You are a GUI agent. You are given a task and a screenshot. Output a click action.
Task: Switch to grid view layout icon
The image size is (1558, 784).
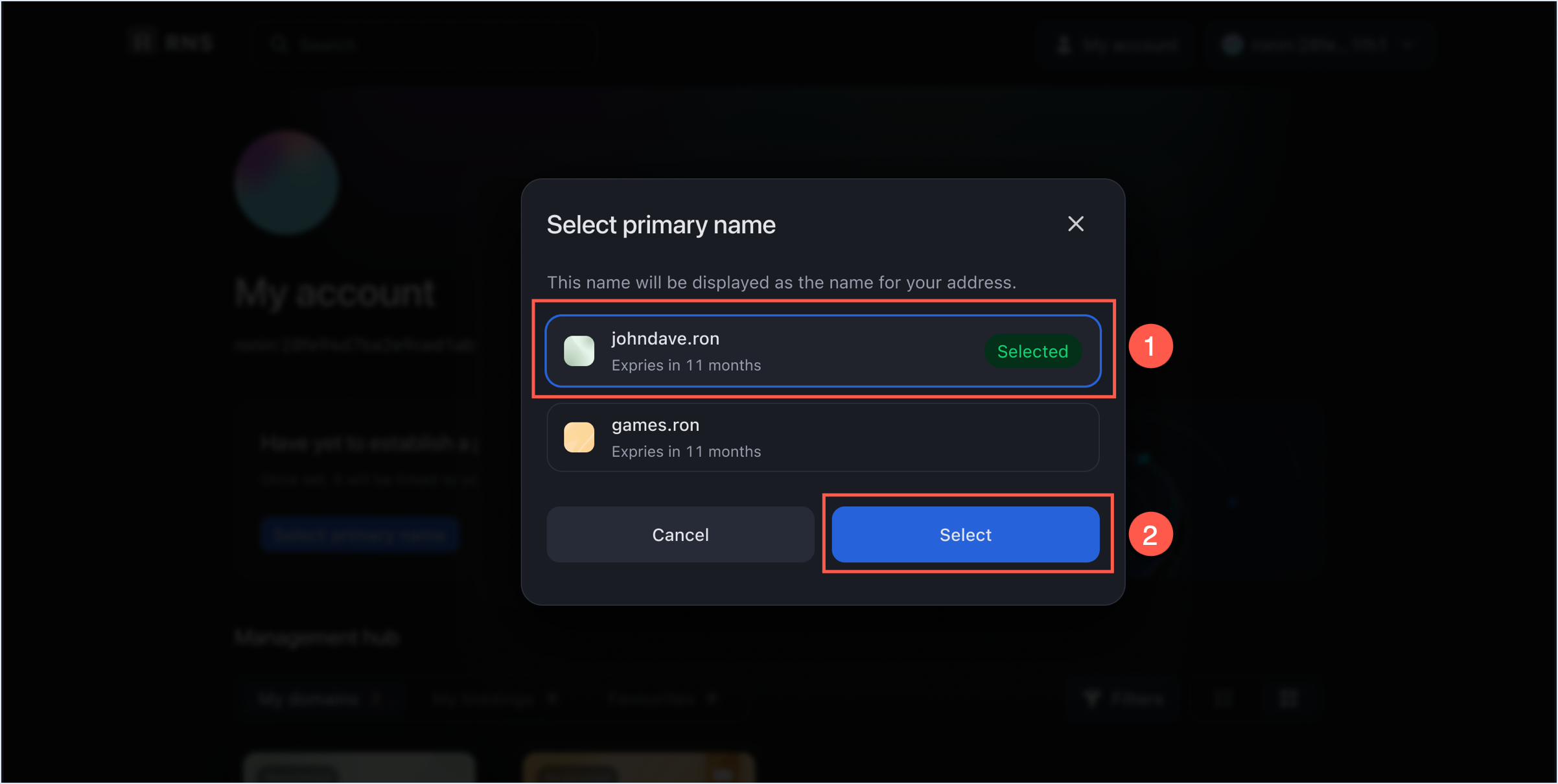[1288, 699]
